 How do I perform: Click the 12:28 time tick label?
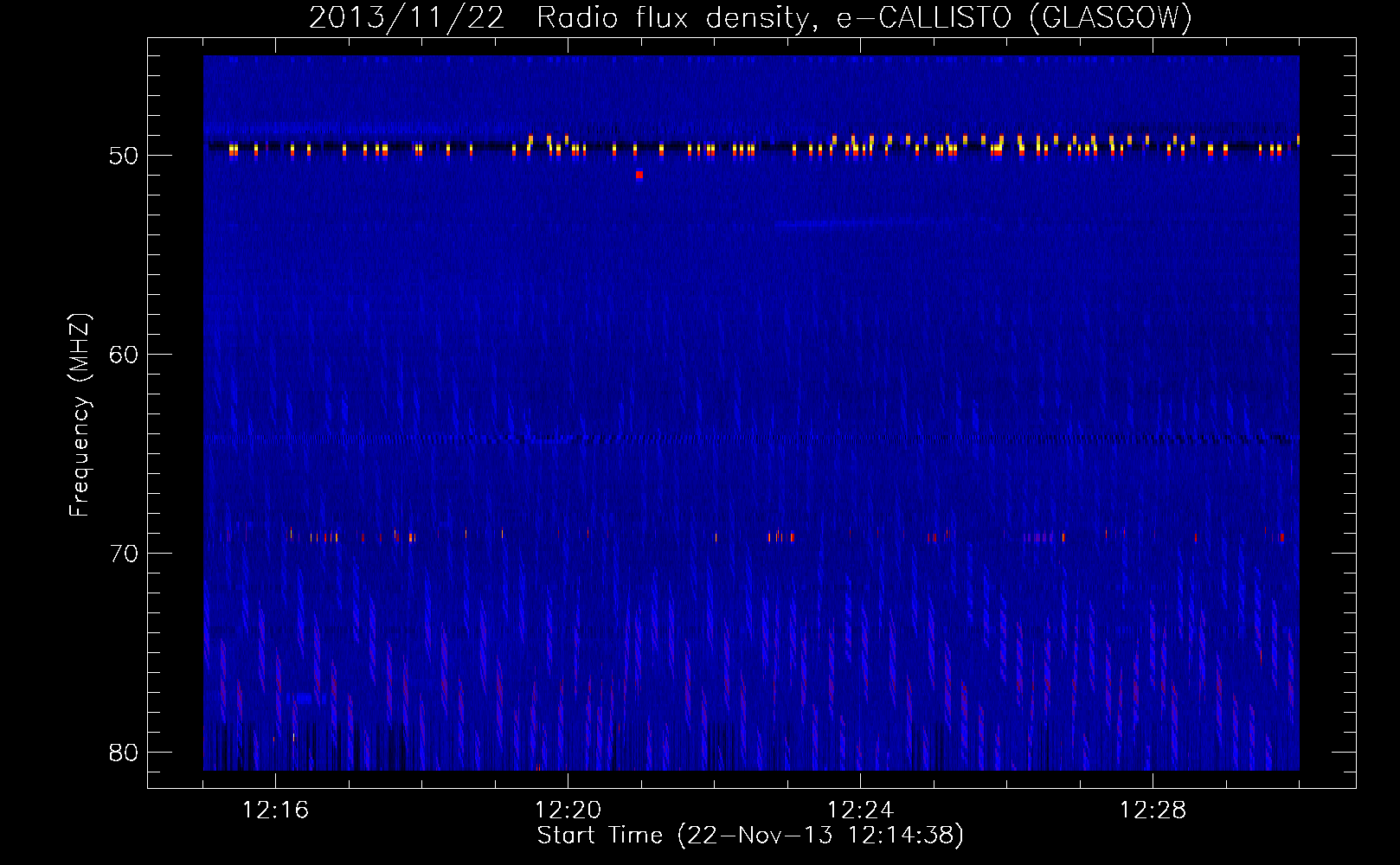tap(1153, 811)
